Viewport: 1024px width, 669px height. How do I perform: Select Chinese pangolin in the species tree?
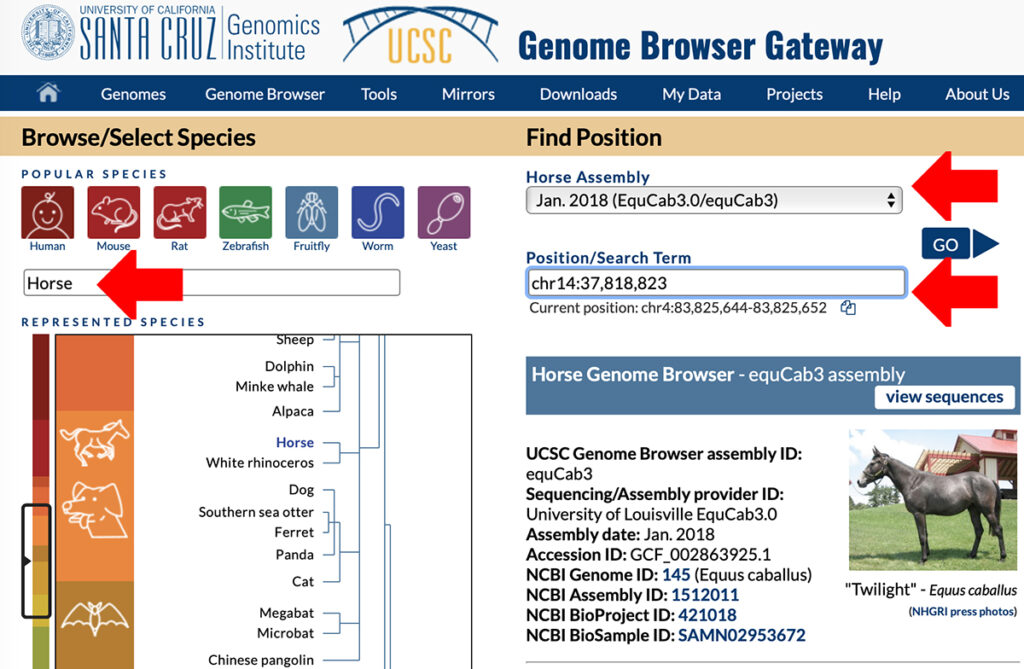[x=261, y=661]
